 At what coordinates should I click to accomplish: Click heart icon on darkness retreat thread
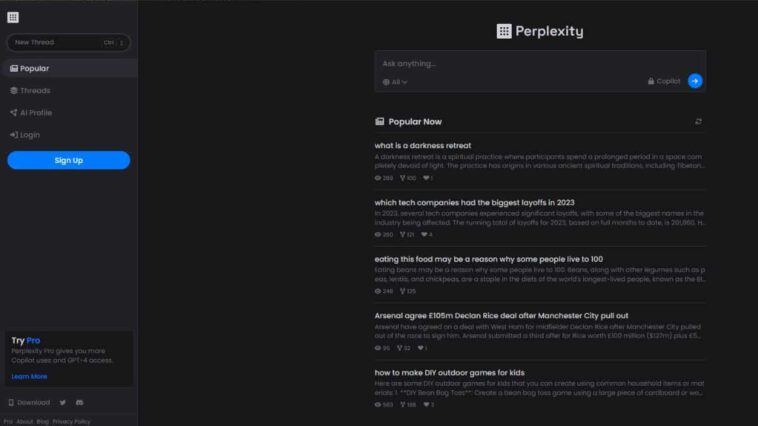[426, 178]
